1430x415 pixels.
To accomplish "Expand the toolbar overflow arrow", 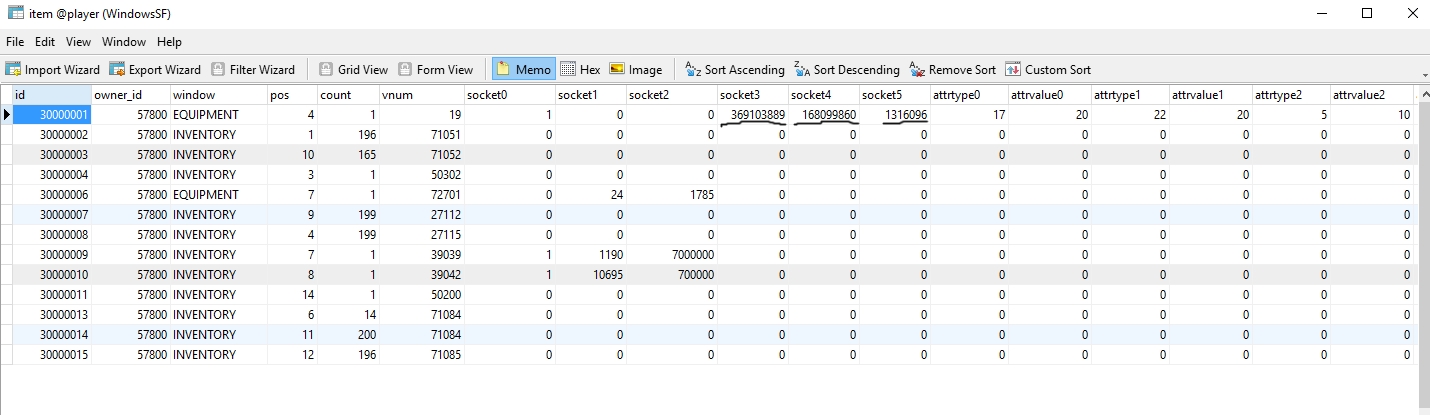I will [1424, 75].
